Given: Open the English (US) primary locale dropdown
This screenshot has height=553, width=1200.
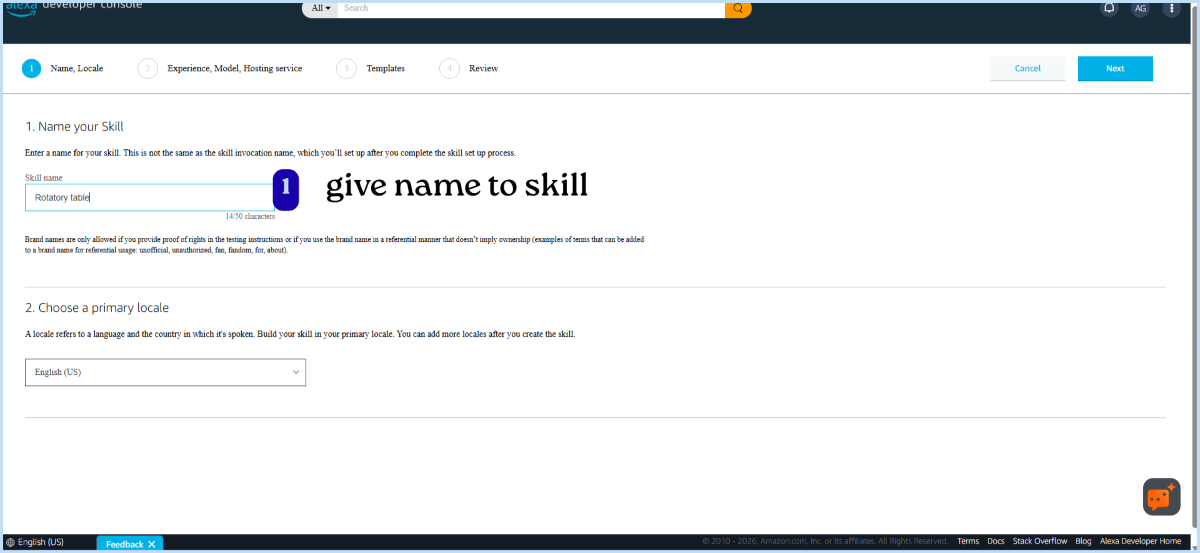Looking at the screenshot, I should point(165,372).
